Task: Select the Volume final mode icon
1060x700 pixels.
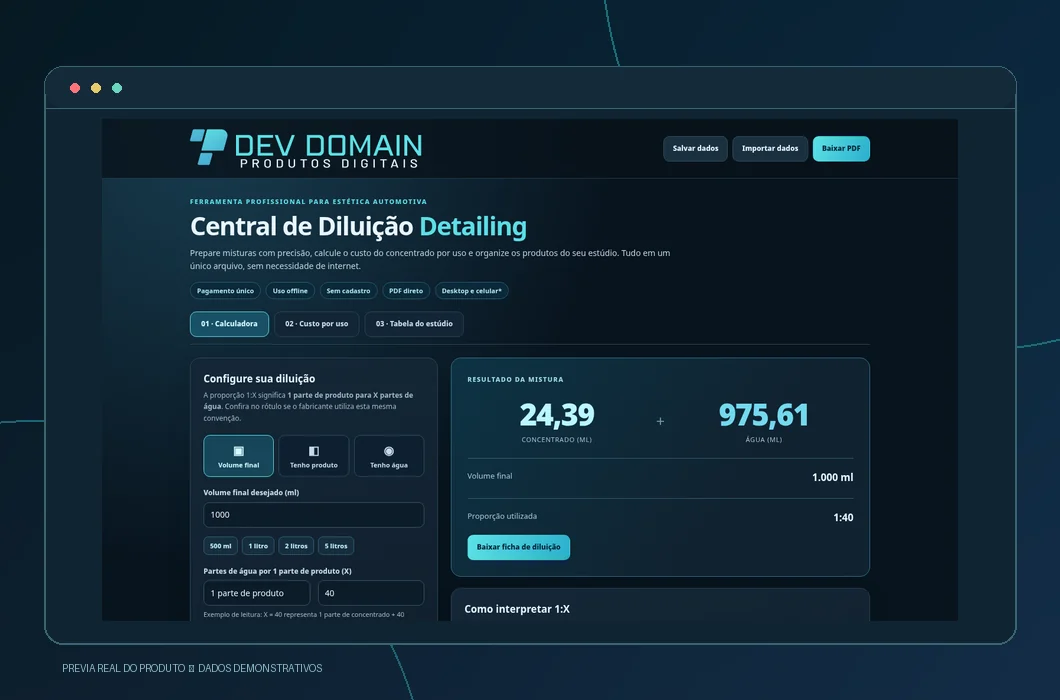Action: tap(239, 451)
